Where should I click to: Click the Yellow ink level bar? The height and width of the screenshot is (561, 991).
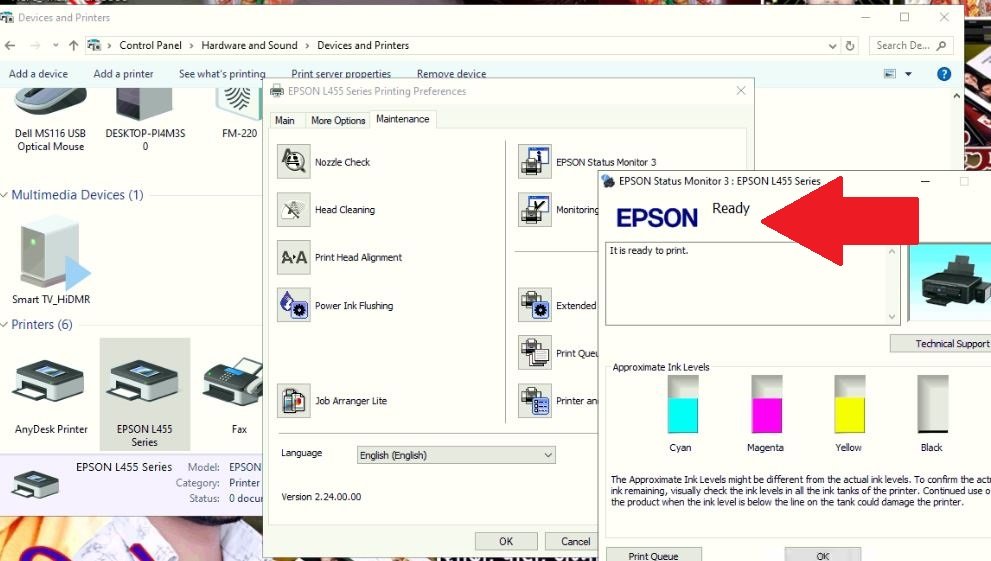849,404
